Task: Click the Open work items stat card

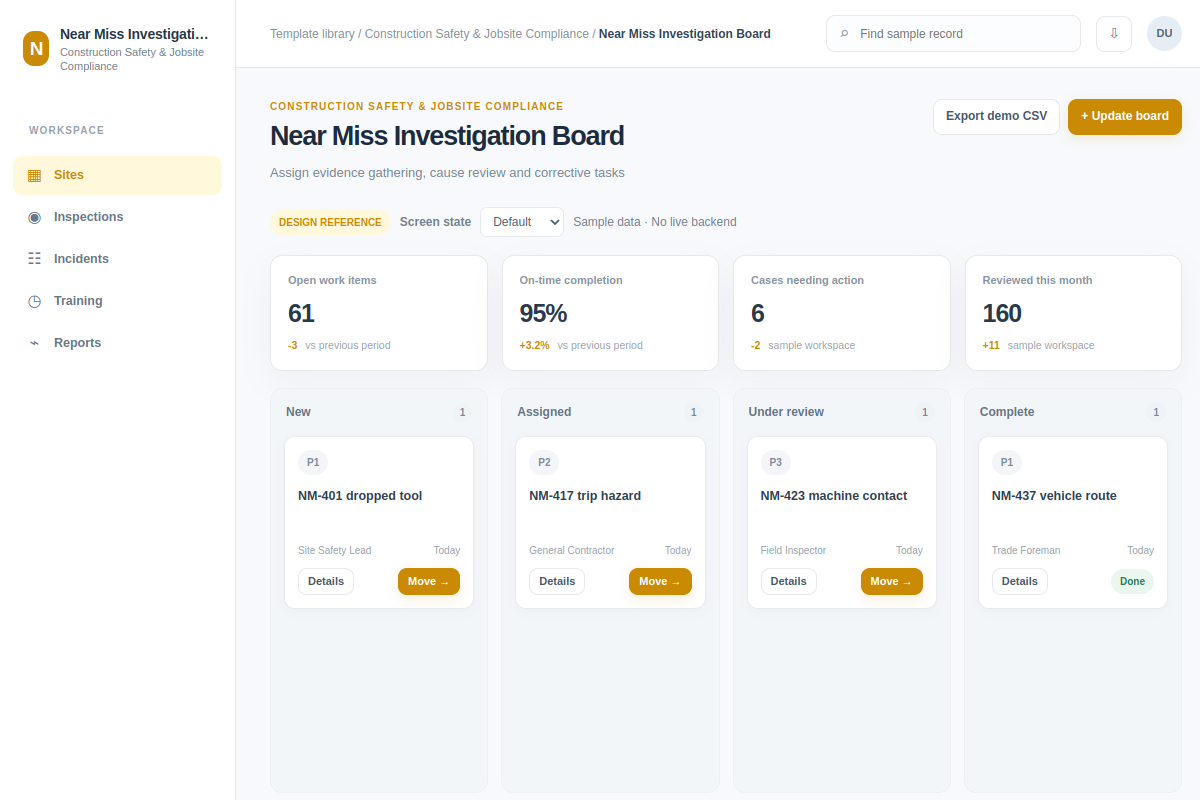Action: coord(379,313)
